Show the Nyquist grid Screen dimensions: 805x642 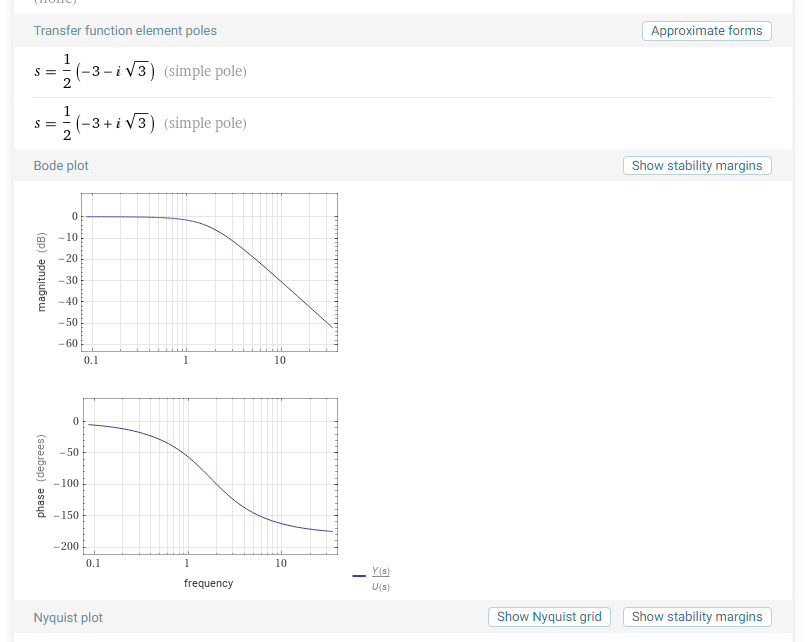pos(549,617)
